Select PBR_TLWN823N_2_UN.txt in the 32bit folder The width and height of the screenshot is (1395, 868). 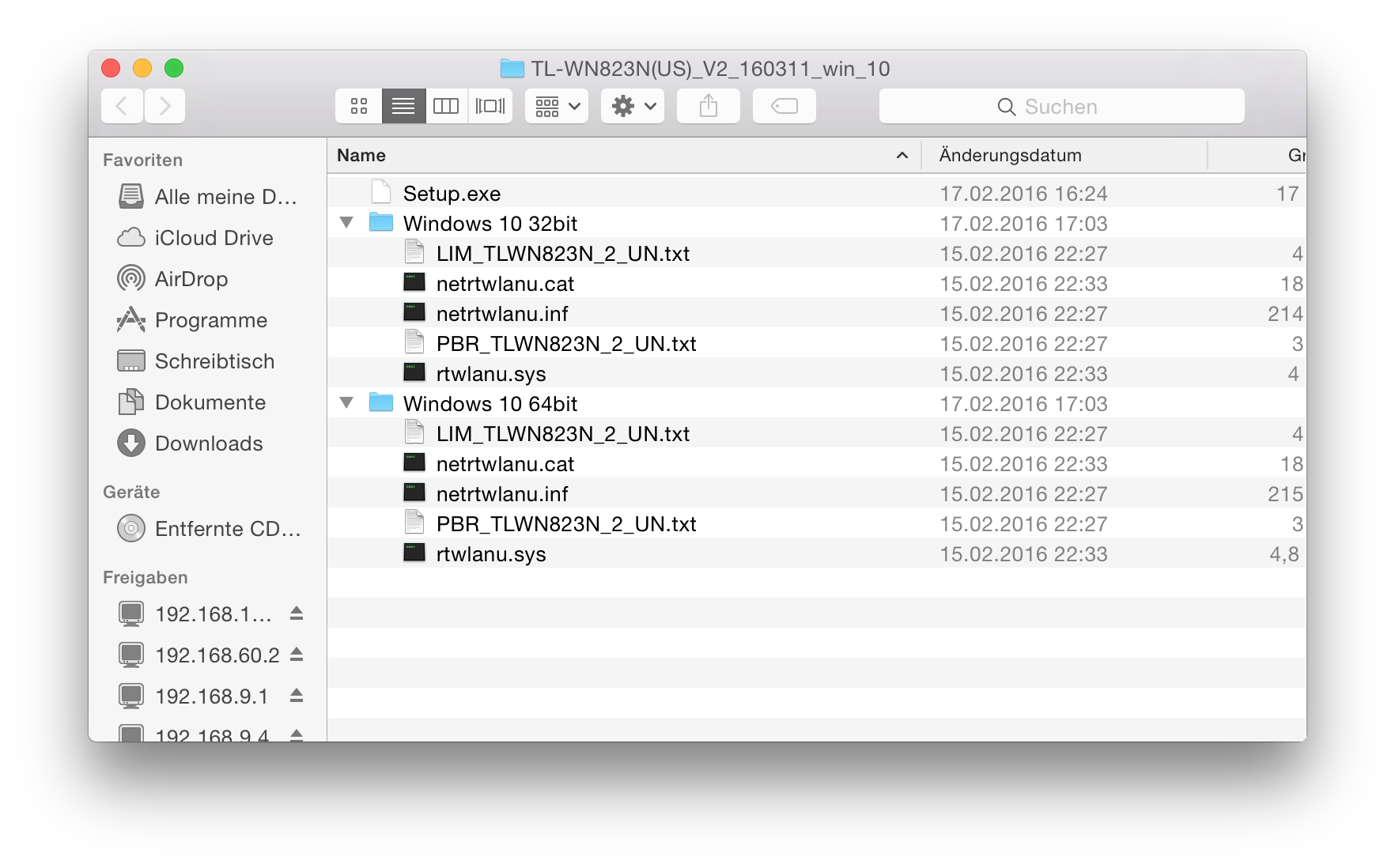click(x=816, y=343)
